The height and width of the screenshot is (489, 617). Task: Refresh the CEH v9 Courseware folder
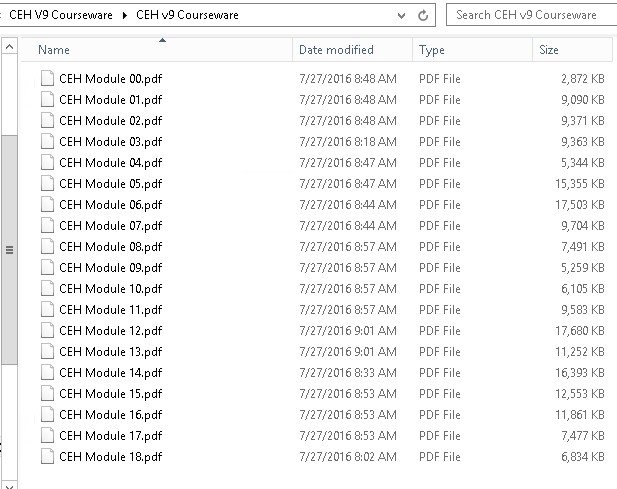tap(423, 15)
